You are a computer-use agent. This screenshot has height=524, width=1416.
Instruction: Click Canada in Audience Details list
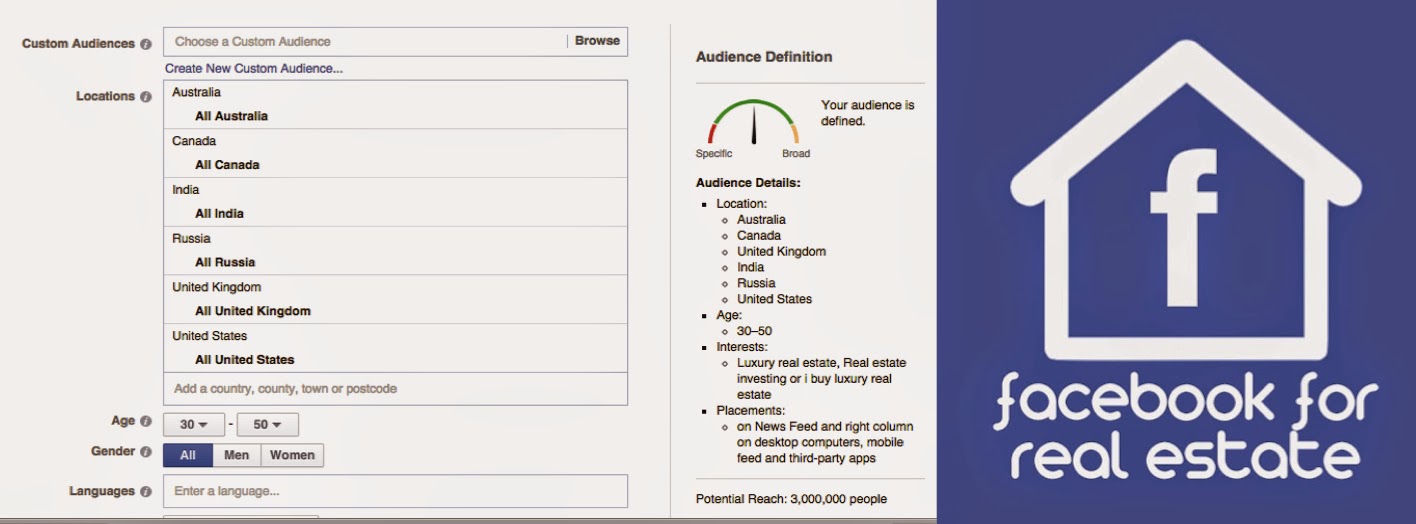click(759, 236)
